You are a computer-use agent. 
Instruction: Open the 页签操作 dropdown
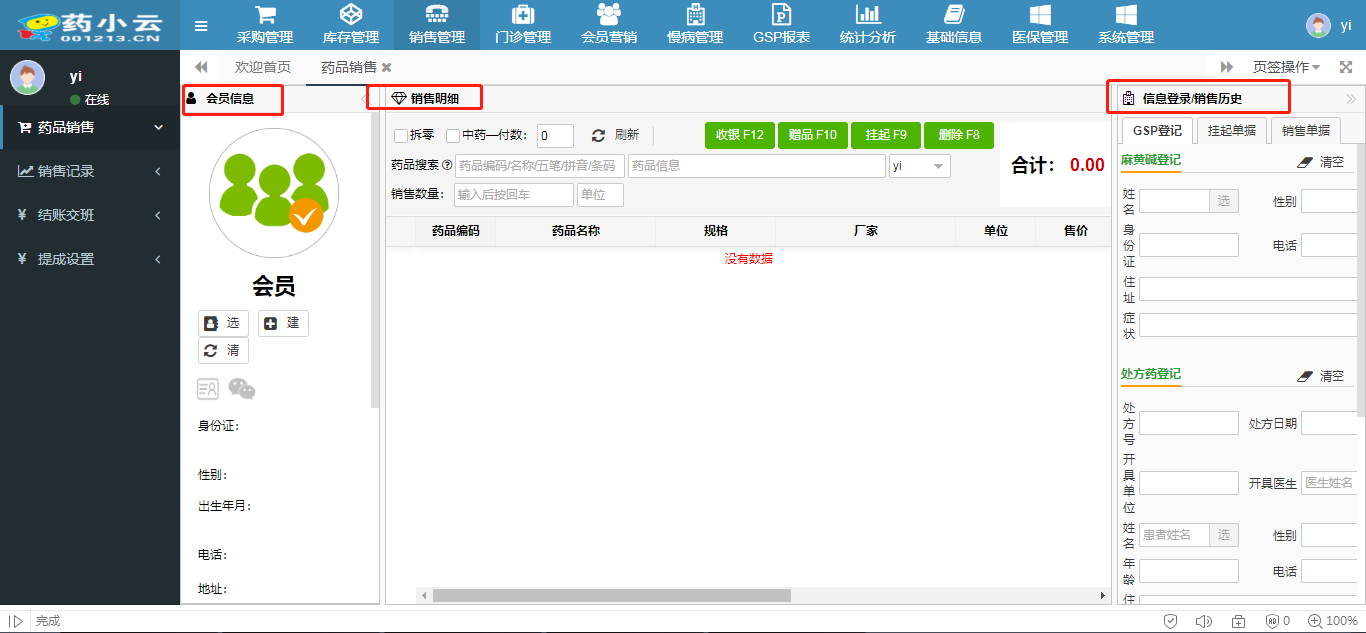(1286, 67)
